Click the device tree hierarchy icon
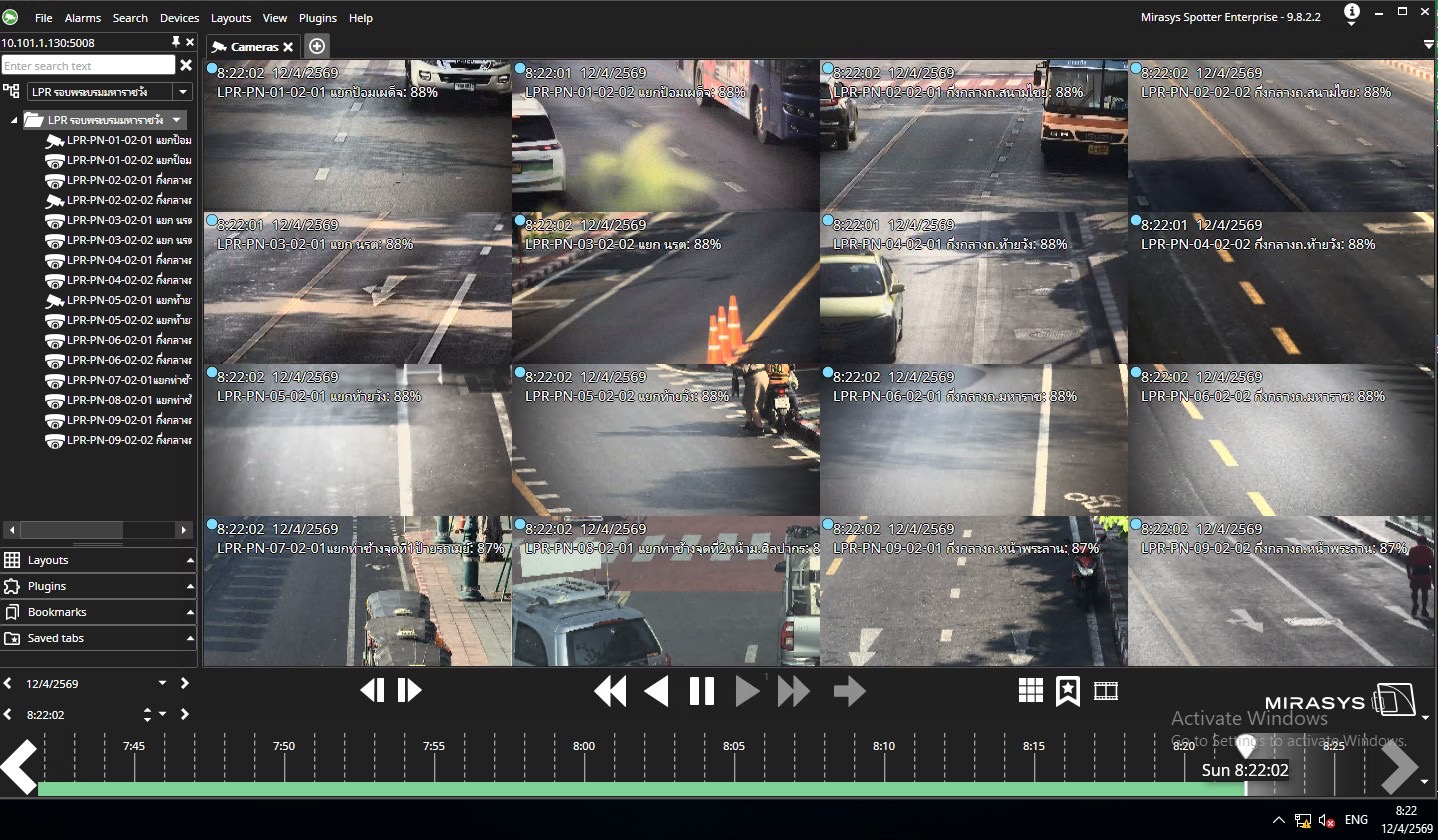The height and width of the screenshot is (840, 1438). 11,91
